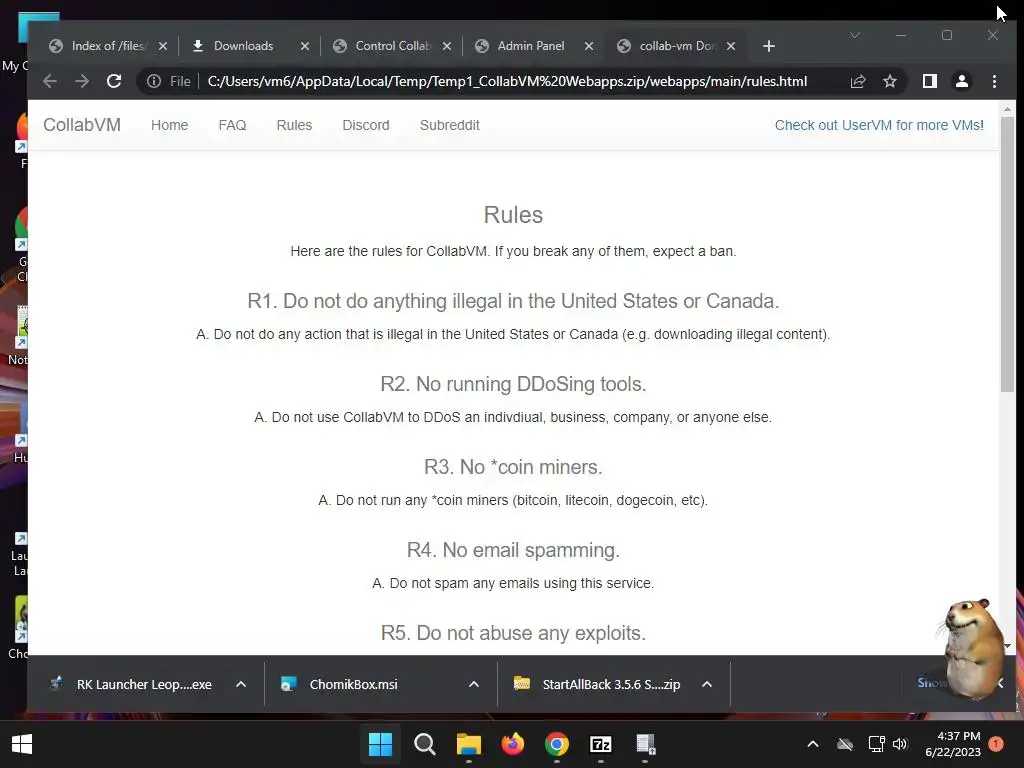Close the Downloads tab
Screen dimensions: 1024x768
304,46
